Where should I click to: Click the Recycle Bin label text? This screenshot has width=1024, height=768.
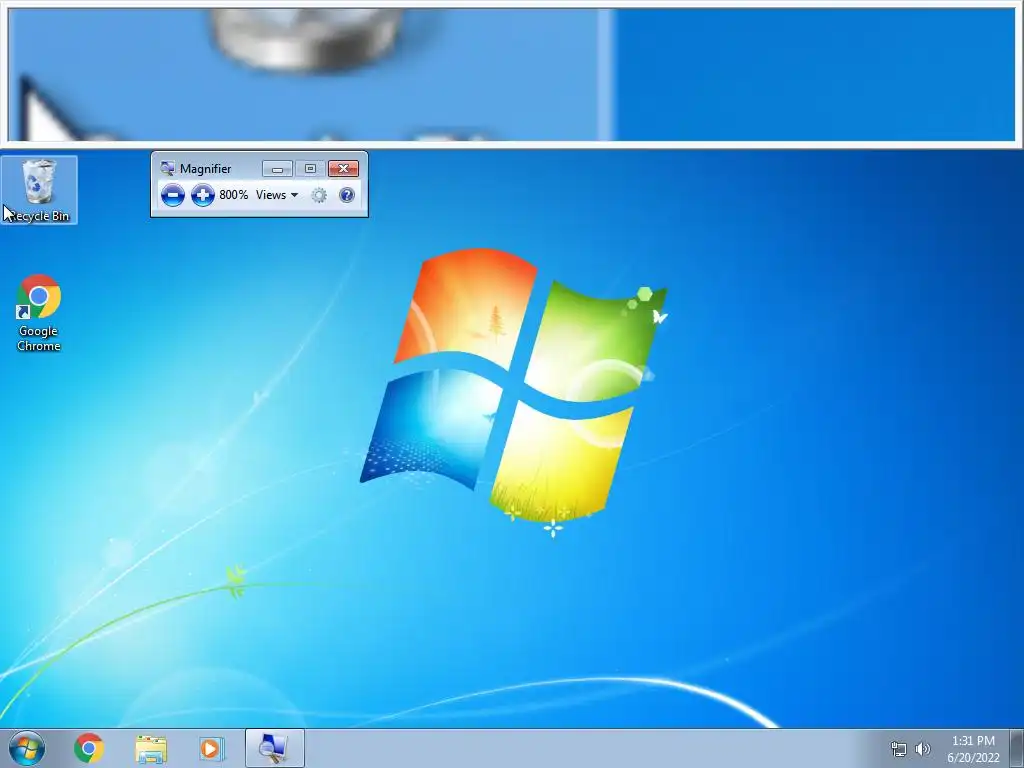coord(39,216)
